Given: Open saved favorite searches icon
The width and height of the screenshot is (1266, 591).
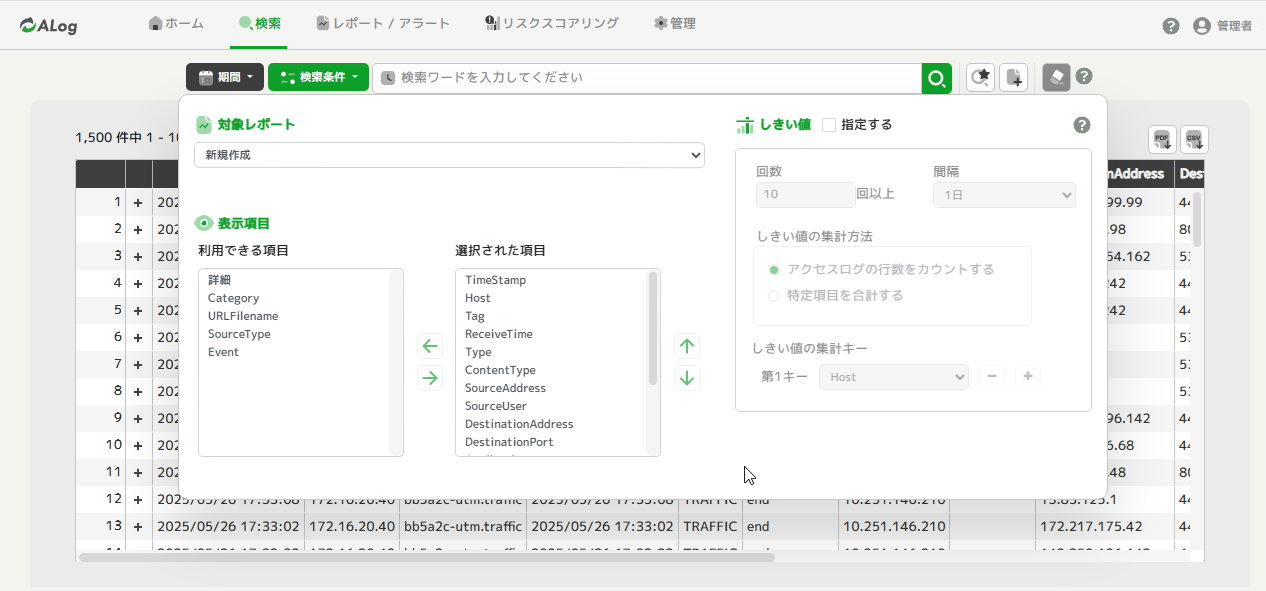Looking at the screenshot, I should (980, 77).
